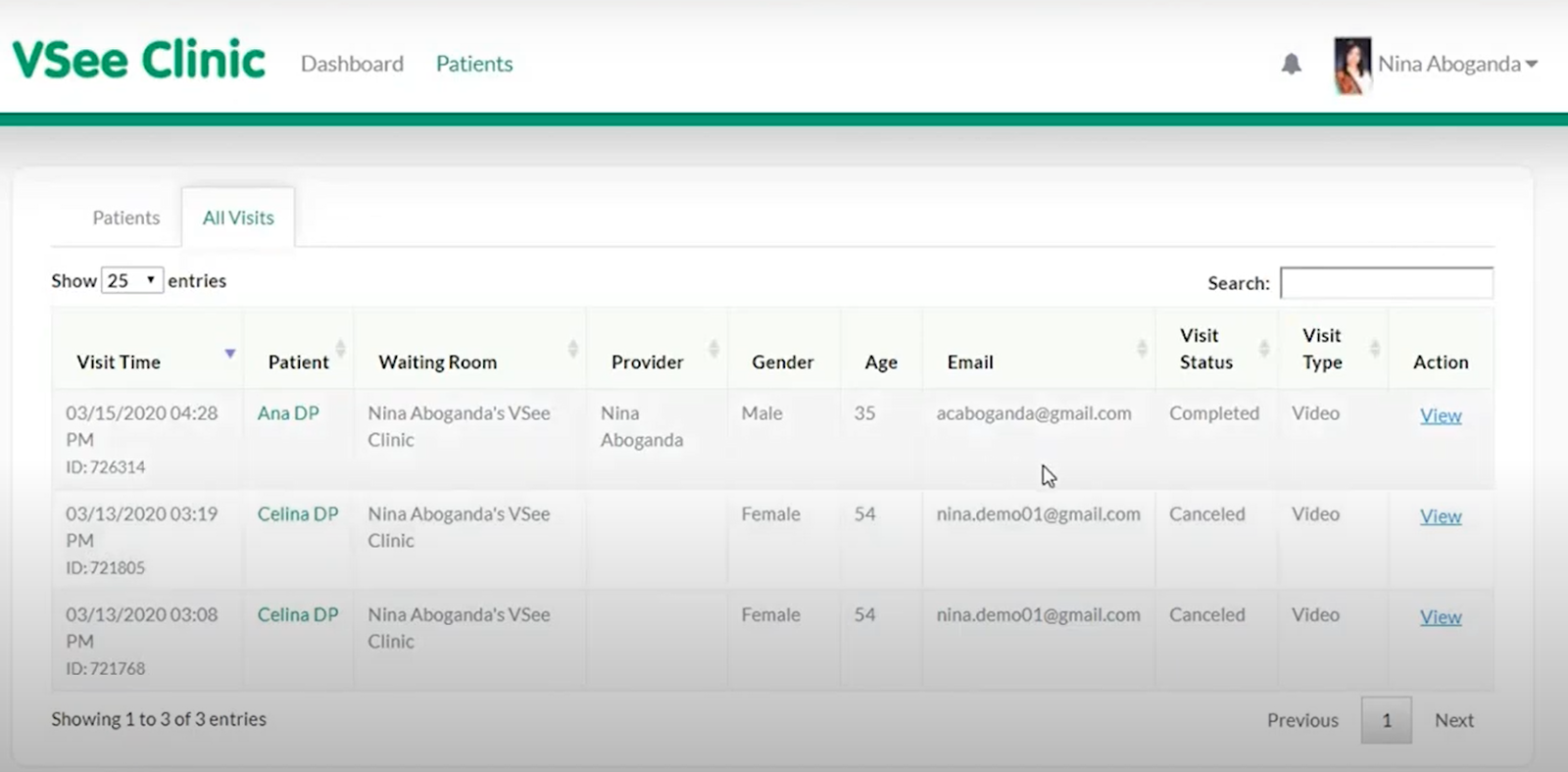Click the email in the 721805 visit row

(x=1038, y=514)
